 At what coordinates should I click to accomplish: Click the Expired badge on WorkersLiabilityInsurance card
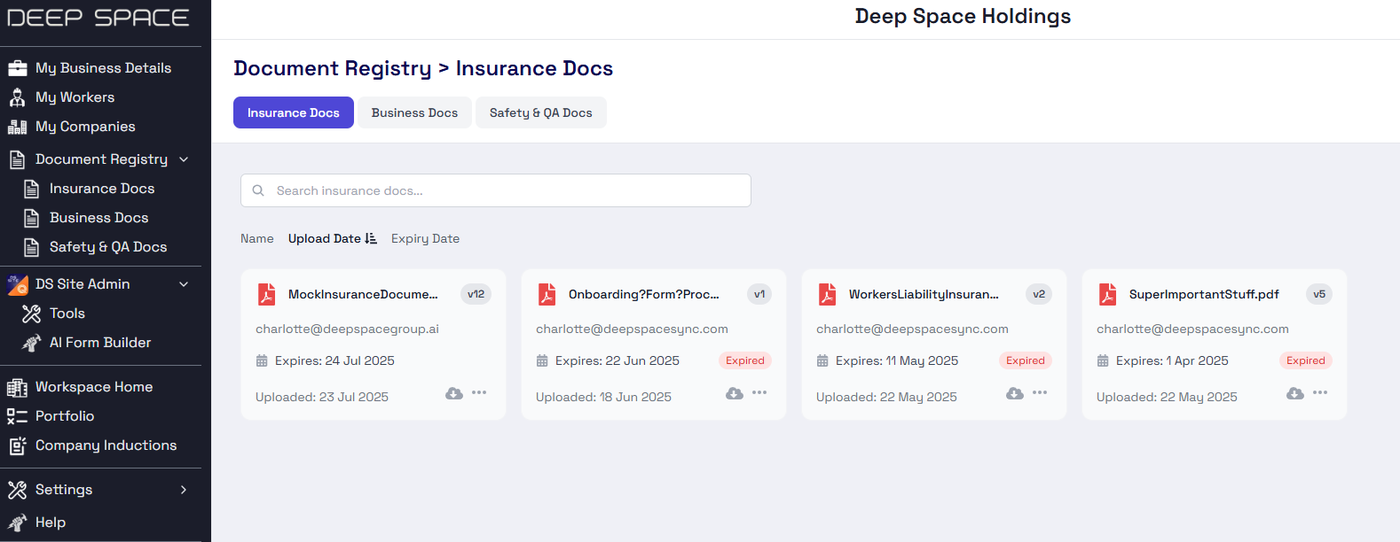point(1025,361)
